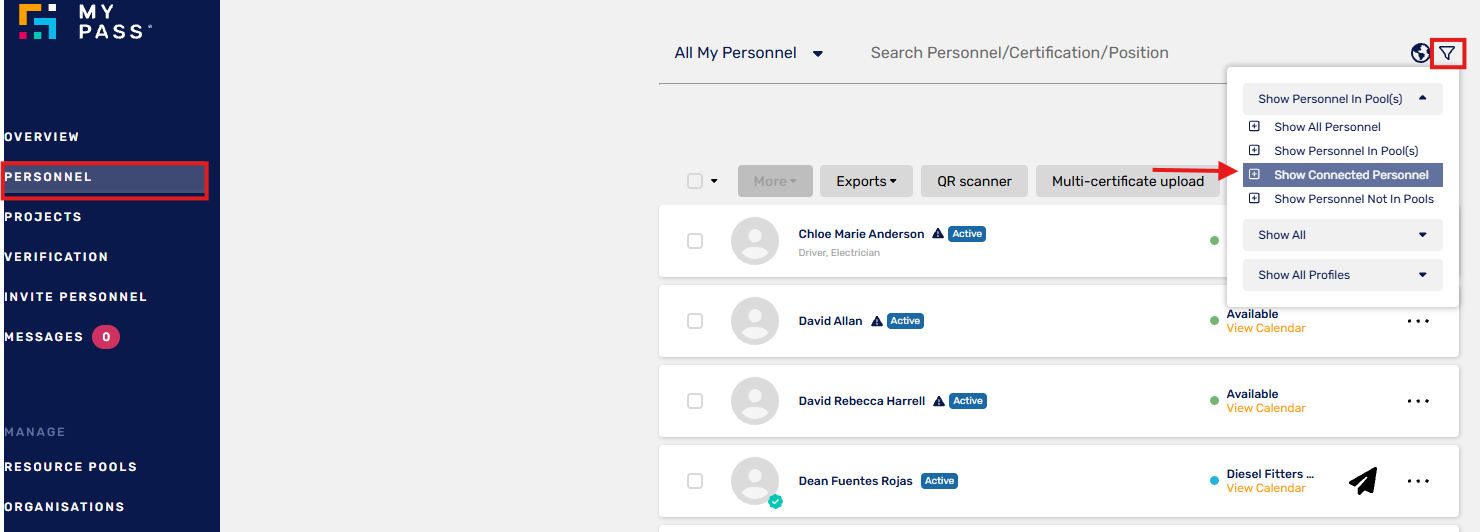Select Show Connected Personnel option
The width and height of the screenshot is (1480, 532).
coord(1343,175)
